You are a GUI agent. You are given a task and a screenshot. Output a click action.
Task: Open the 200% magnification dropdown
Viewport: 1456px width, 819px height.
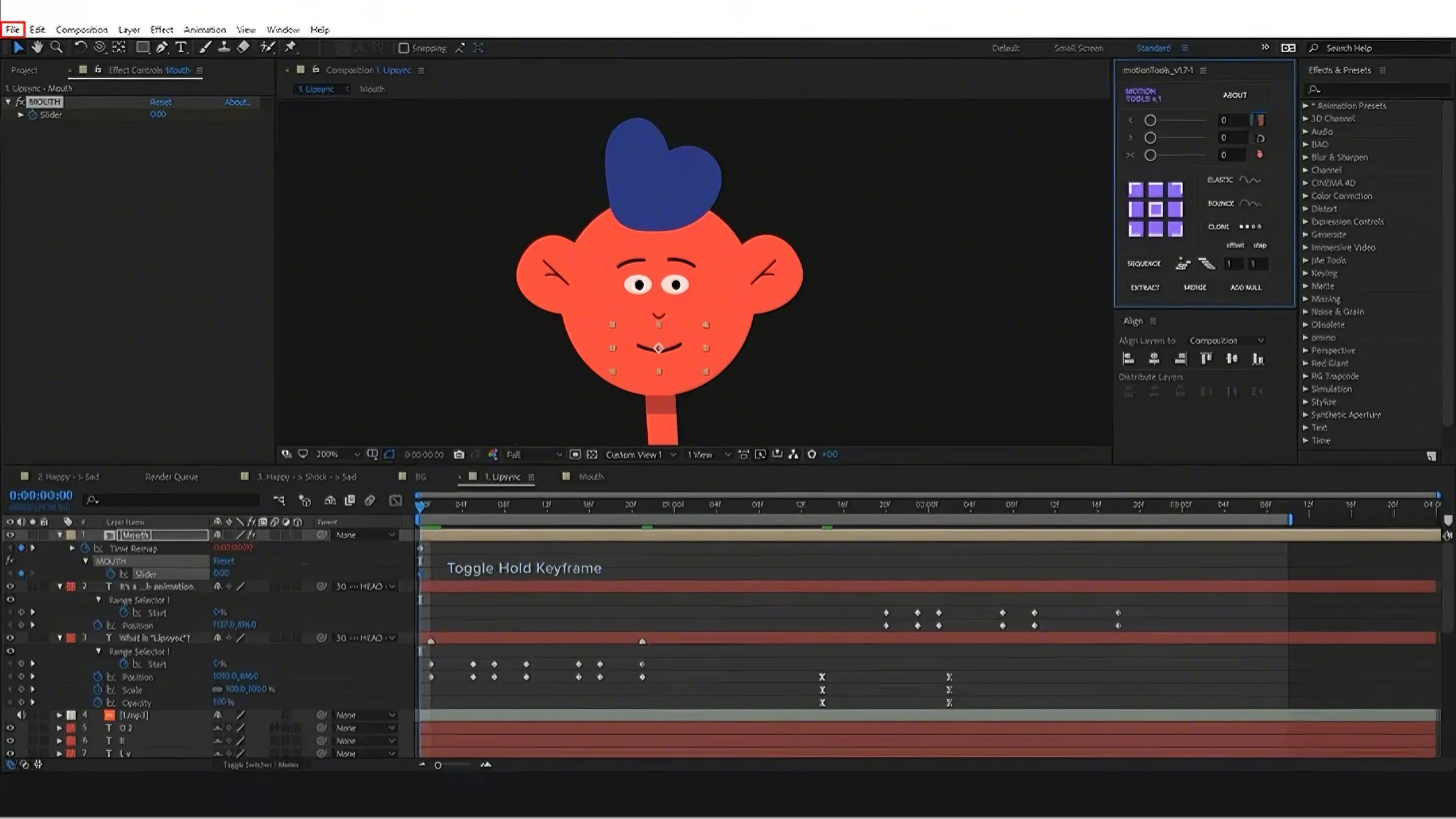click(x=337, y=455)
